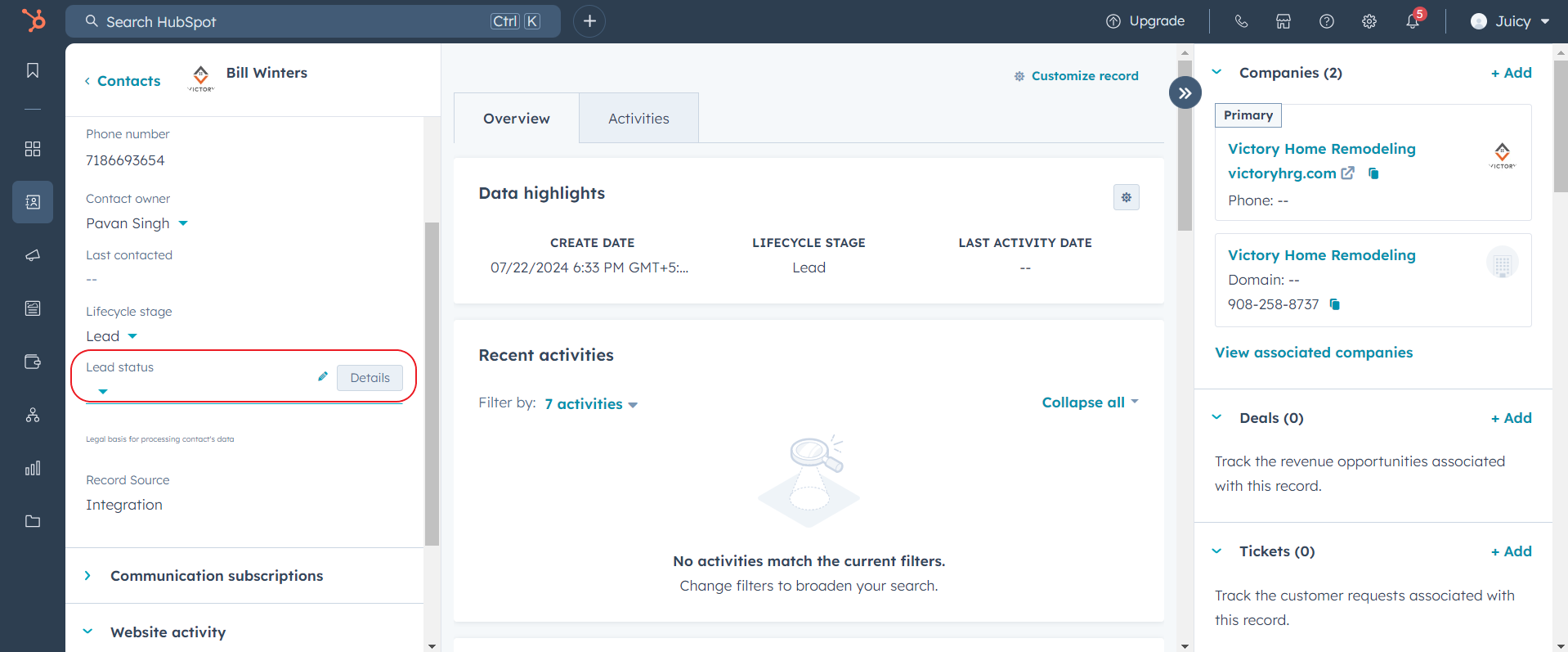
Task: Collapse the right sidebar with double arrow
Action: click(x=1185, y=93)
